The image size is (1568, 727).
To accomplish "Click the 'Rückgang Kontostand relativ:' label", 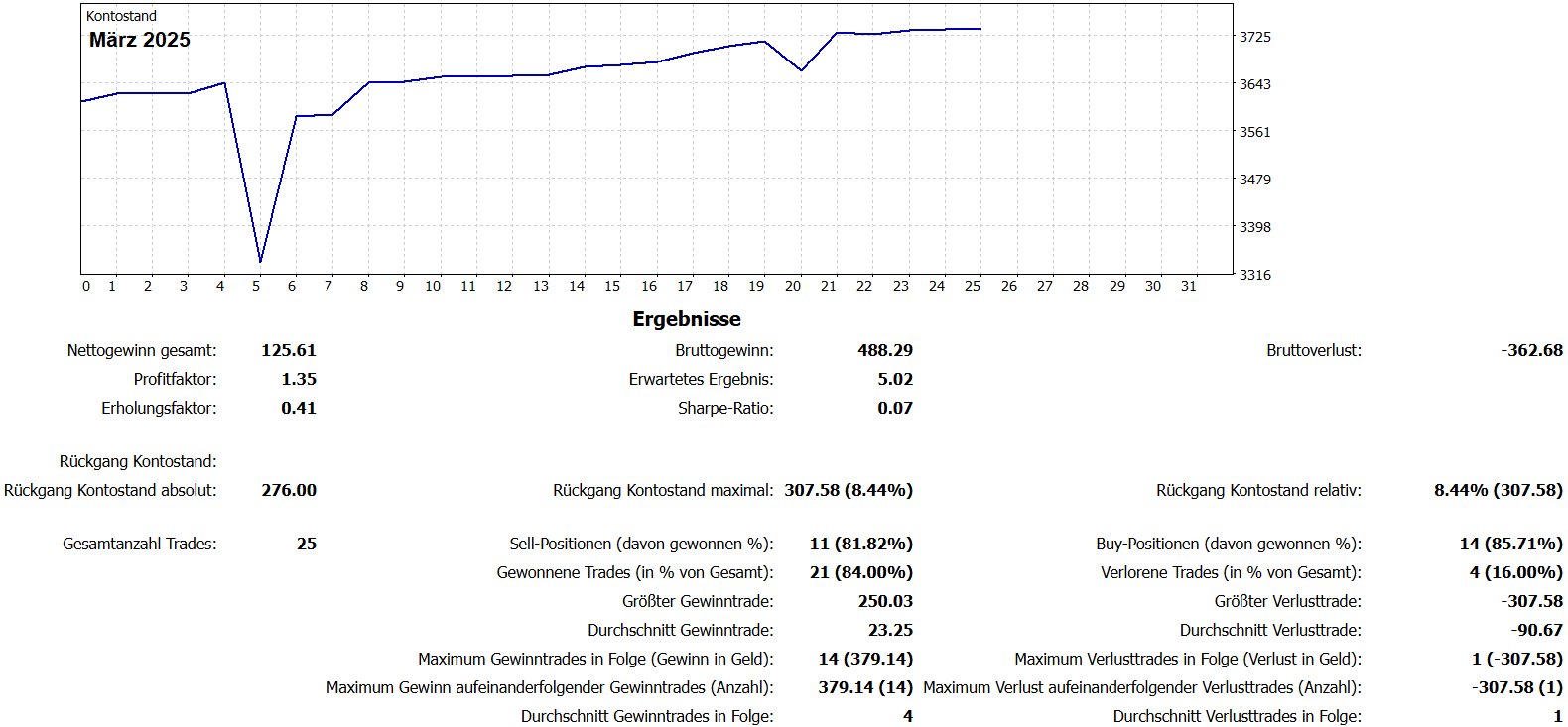I will (1258, 490).
